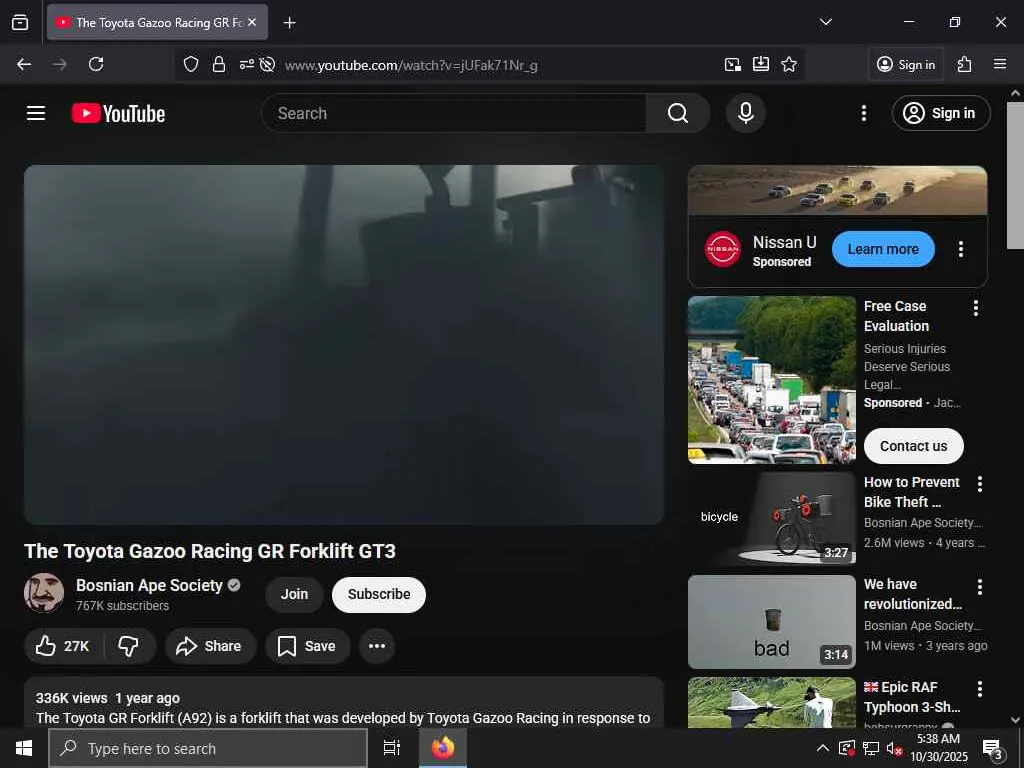Open YouTube settings three-dot menu in header
The height and width of the screenshot is (768, 1024).
[864, 113]
